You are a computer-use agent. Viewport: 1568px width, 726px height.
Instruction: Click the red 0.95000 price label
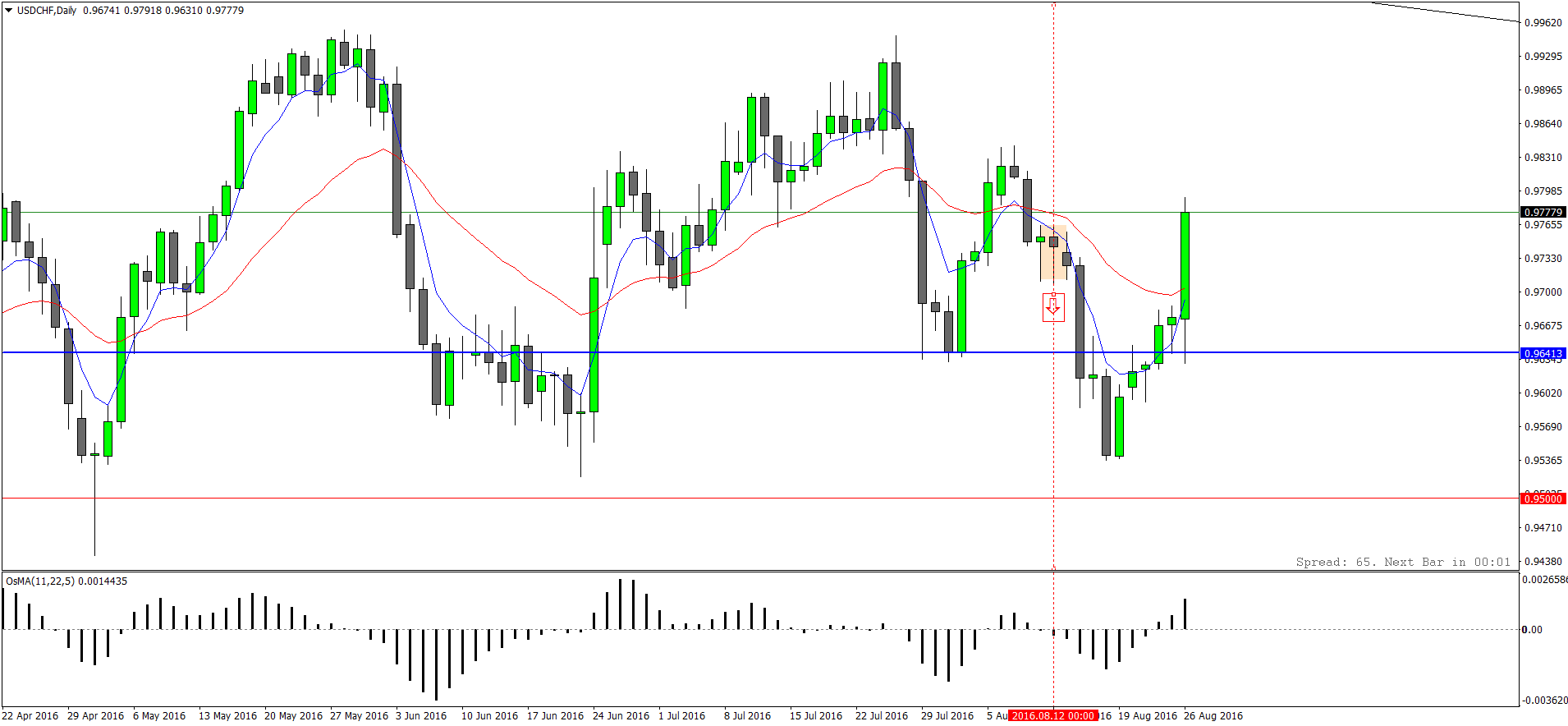click(x=1543, y=499)
